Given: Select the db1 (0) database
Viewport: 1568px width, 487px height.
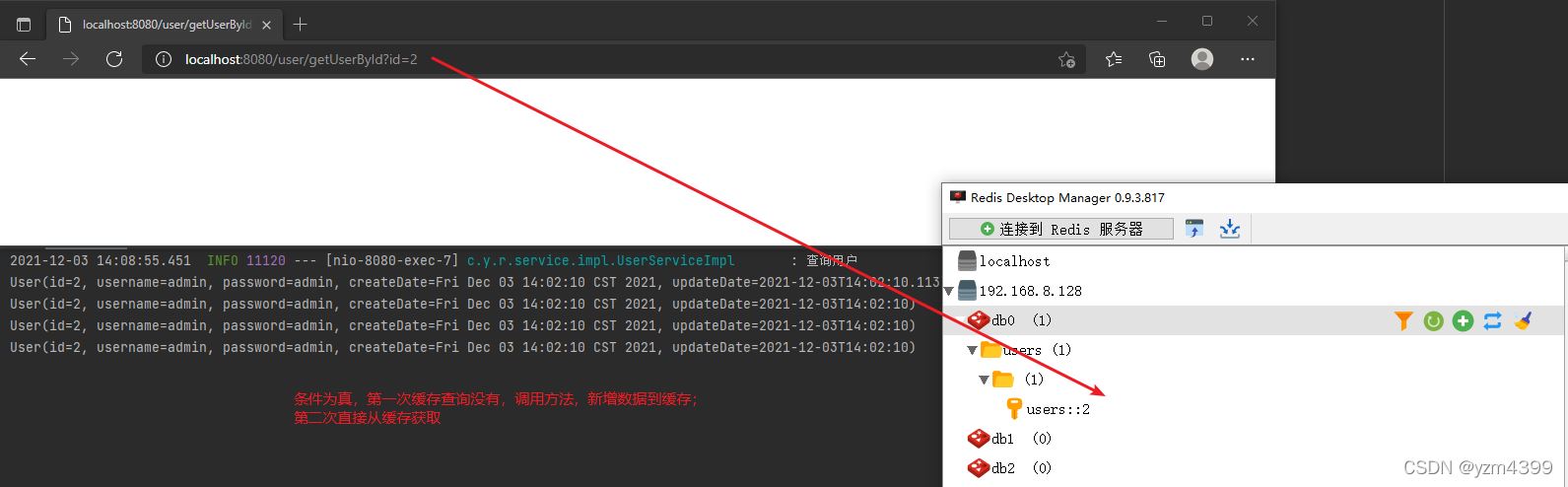Looking at the screenshot, I should pos(1010,439).
